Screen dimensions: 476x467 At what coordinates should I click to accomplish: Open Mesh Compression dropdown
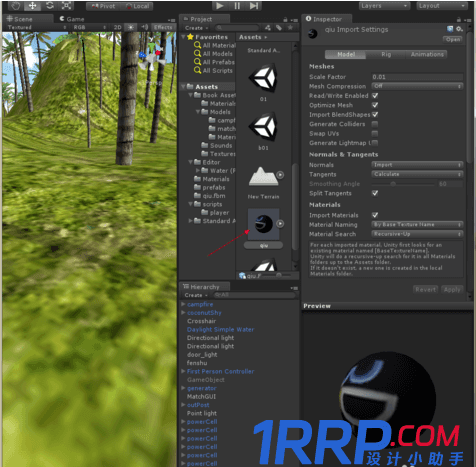(417, 86)
